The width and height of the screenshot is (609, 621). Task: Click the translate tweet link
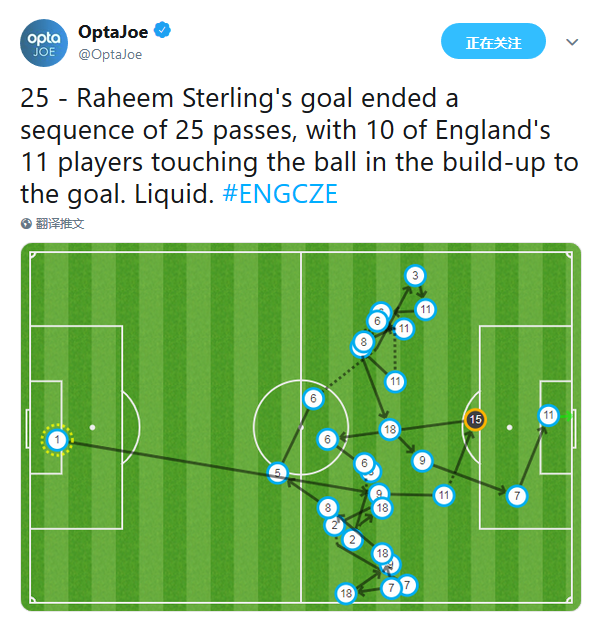pyautogui.click(x=60, y=224)
